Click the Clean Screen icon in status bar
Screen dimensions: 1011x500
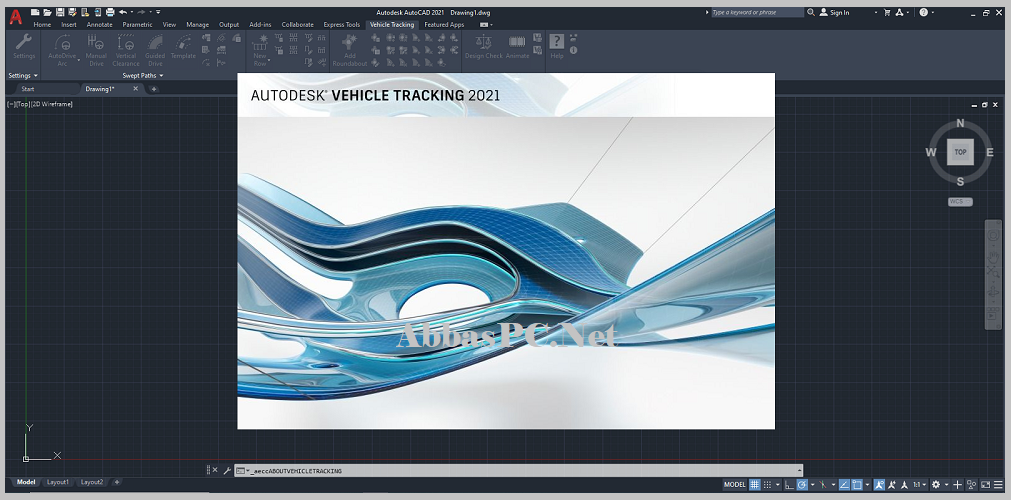click(x=985, y=485)
